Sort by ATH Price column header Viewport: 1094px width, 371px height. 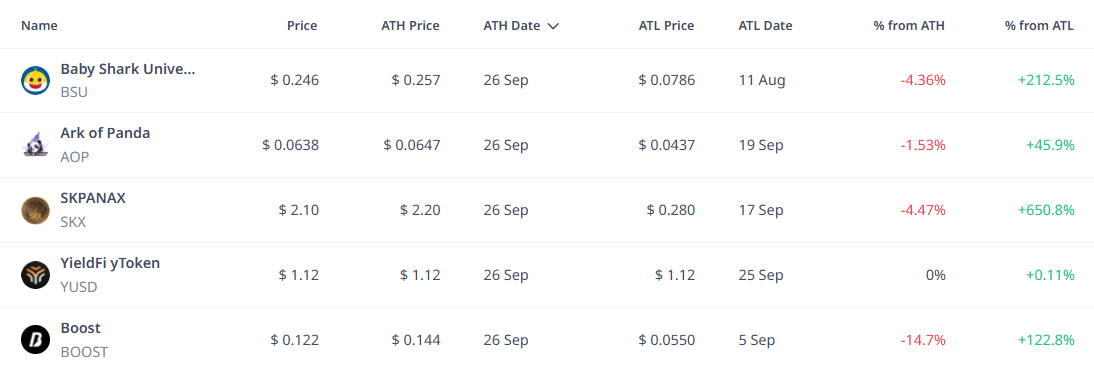[x=410, y=26]
